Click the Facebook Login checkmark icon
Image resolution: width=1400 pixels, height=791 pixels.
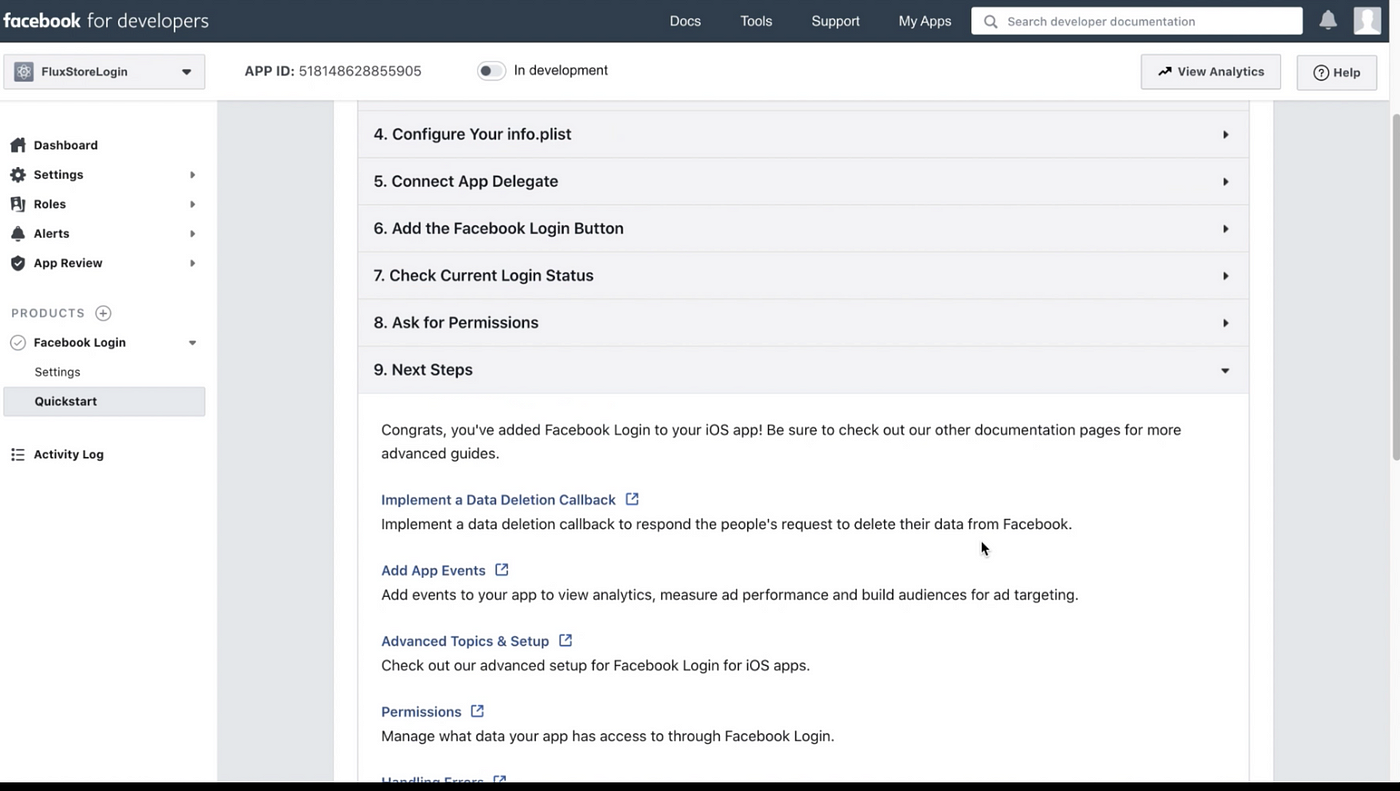click(18, 342)
